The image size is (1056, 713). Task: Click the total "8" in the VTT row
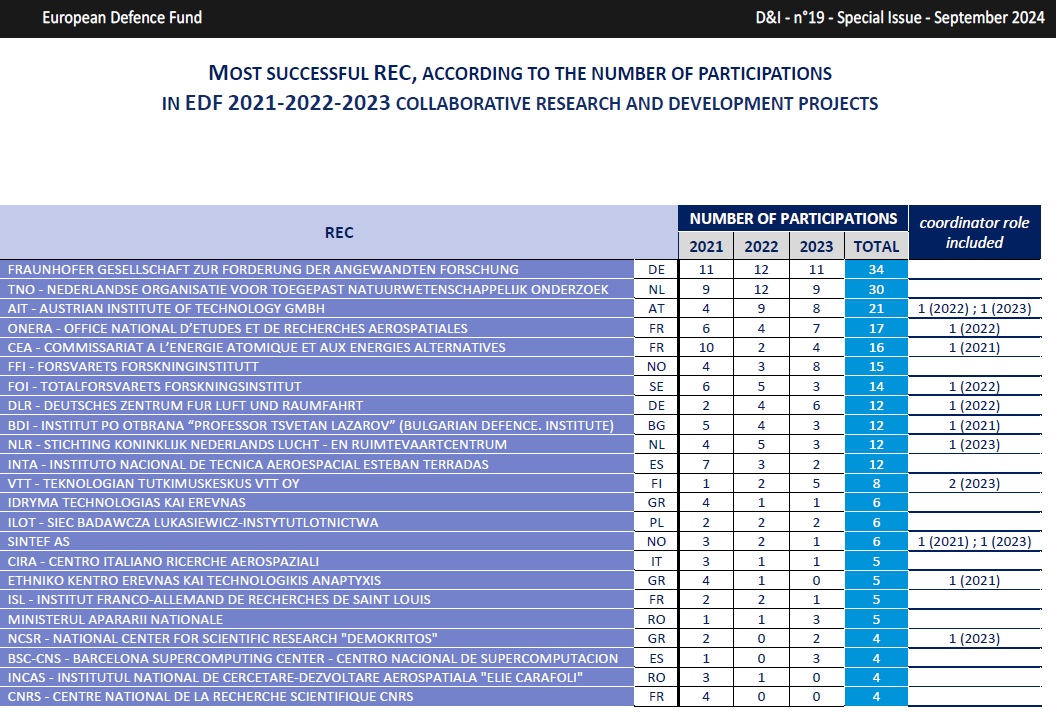pyautogui.click(x=876, y=483)
